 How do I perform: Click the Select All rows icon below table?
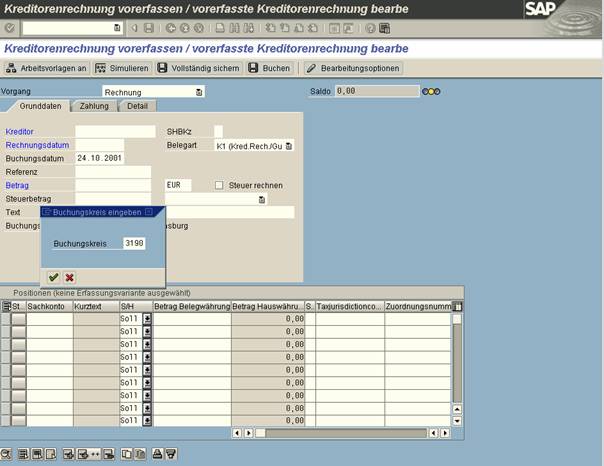pyautogui.click(x=23, y=454)
